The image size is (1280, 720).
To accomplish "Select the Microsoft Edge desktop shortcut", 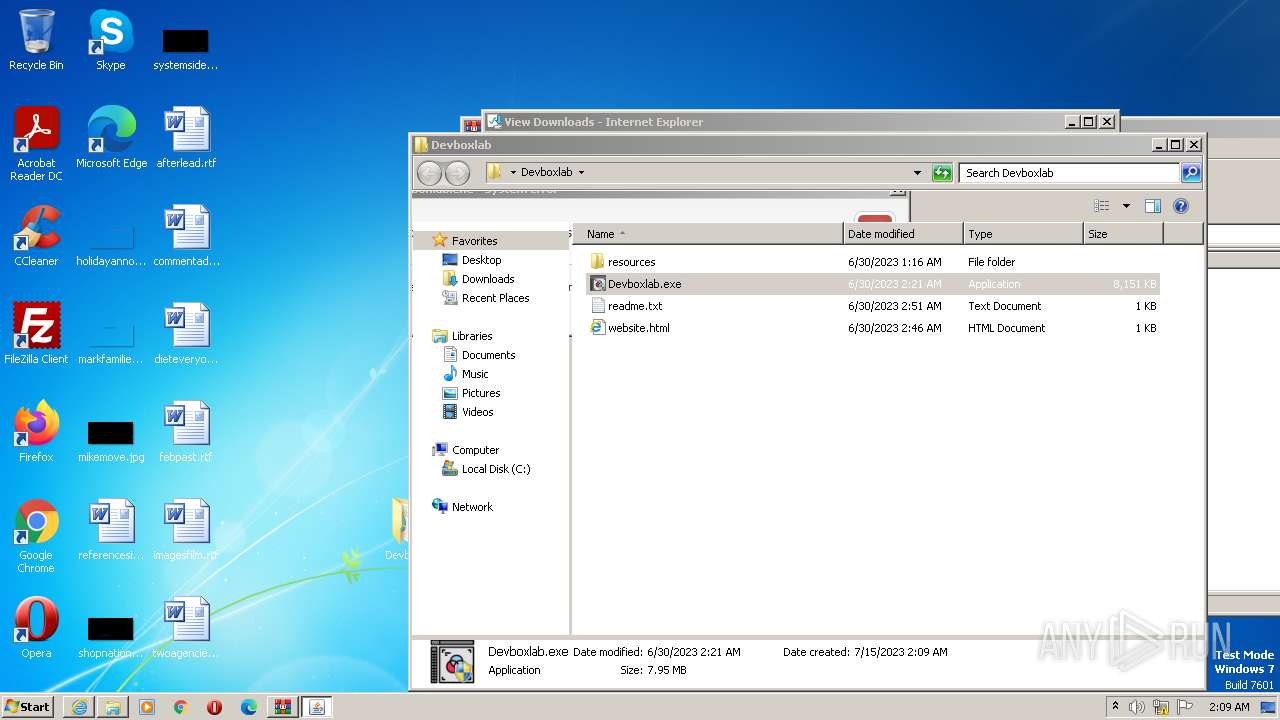I will coord(111,138).
